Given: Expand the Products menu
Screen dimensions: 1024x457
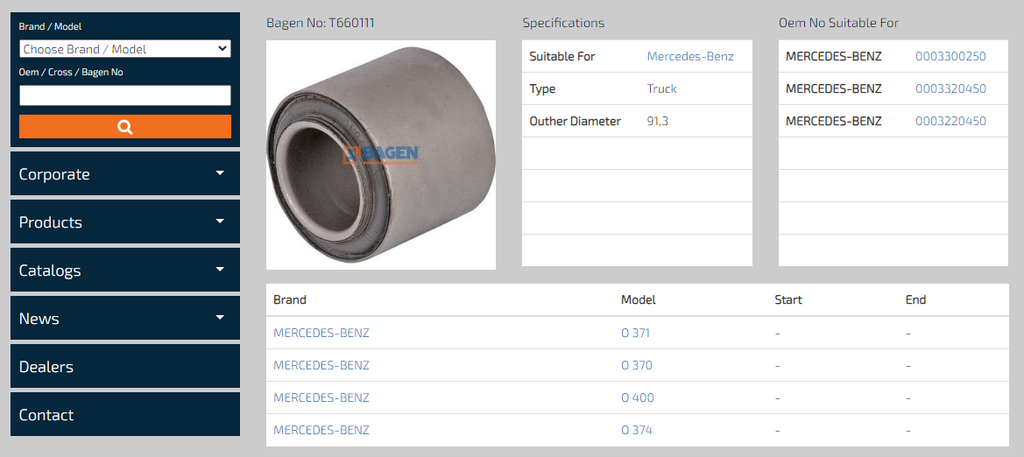Looking at the screenshot, I should (x=125, y=222).
